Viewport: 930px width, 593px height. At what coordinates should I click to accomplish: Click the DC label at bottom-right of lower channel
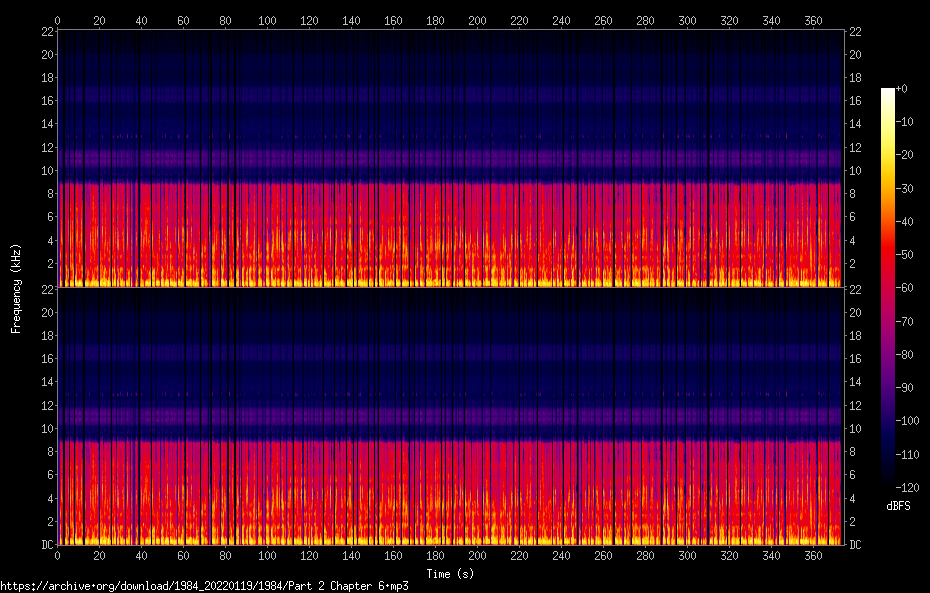tap(855, 545)
